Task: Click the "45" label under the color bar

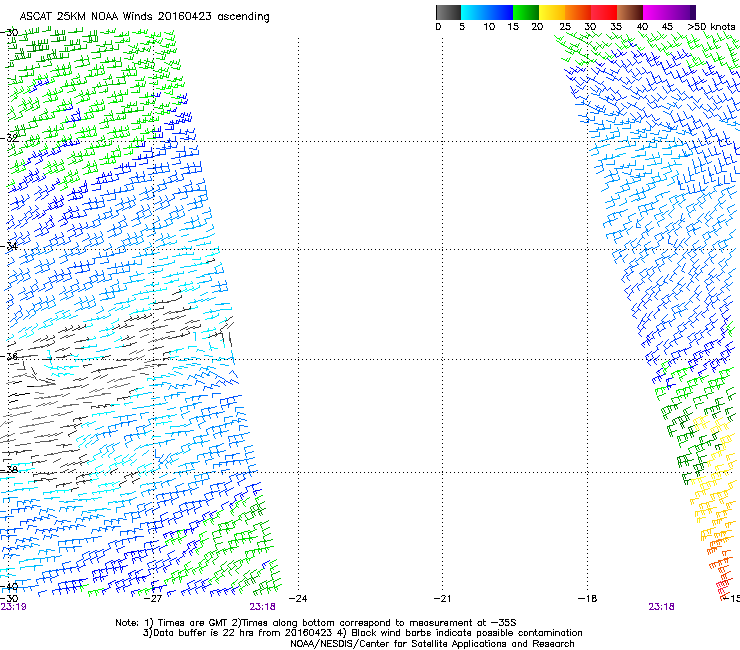Action: pyautogui.click(x=667, y=27)
